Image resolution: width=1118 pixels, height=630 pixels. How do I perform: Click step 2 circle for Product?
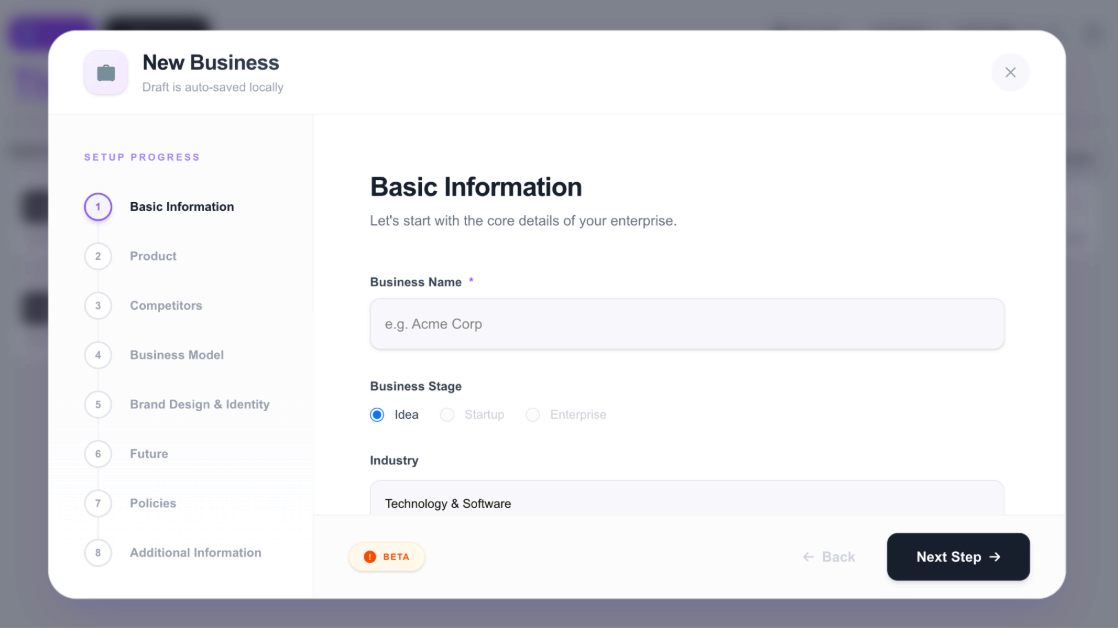[98, 256]
